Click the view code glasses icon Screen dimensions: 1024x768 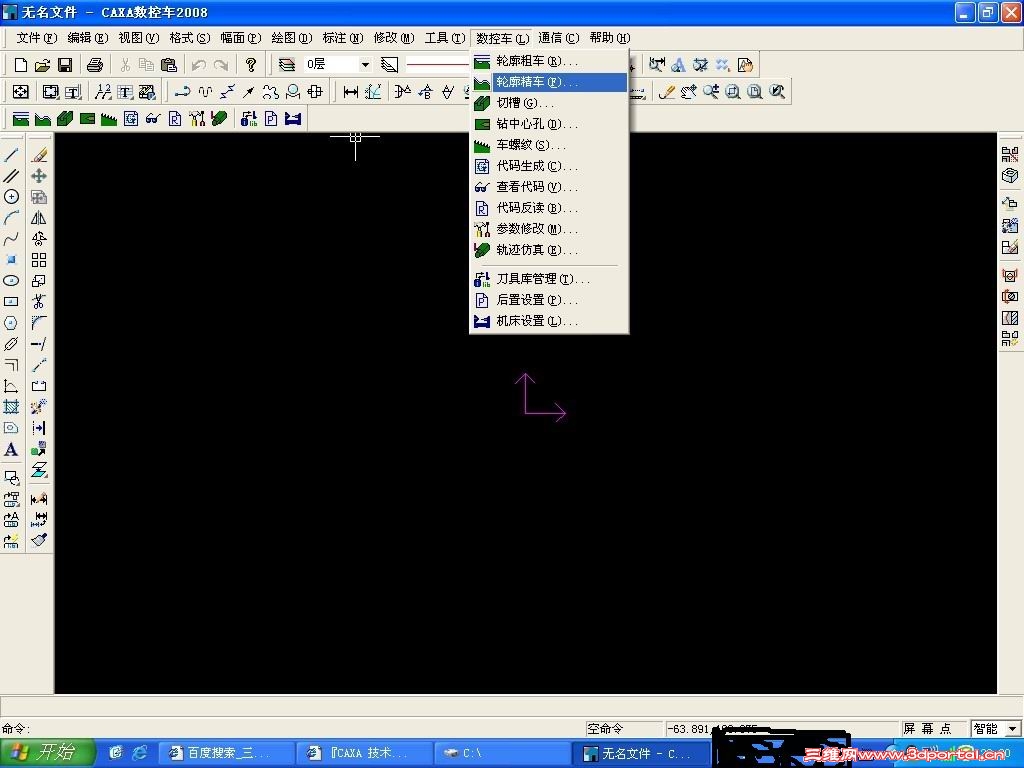tap(153, 119)
